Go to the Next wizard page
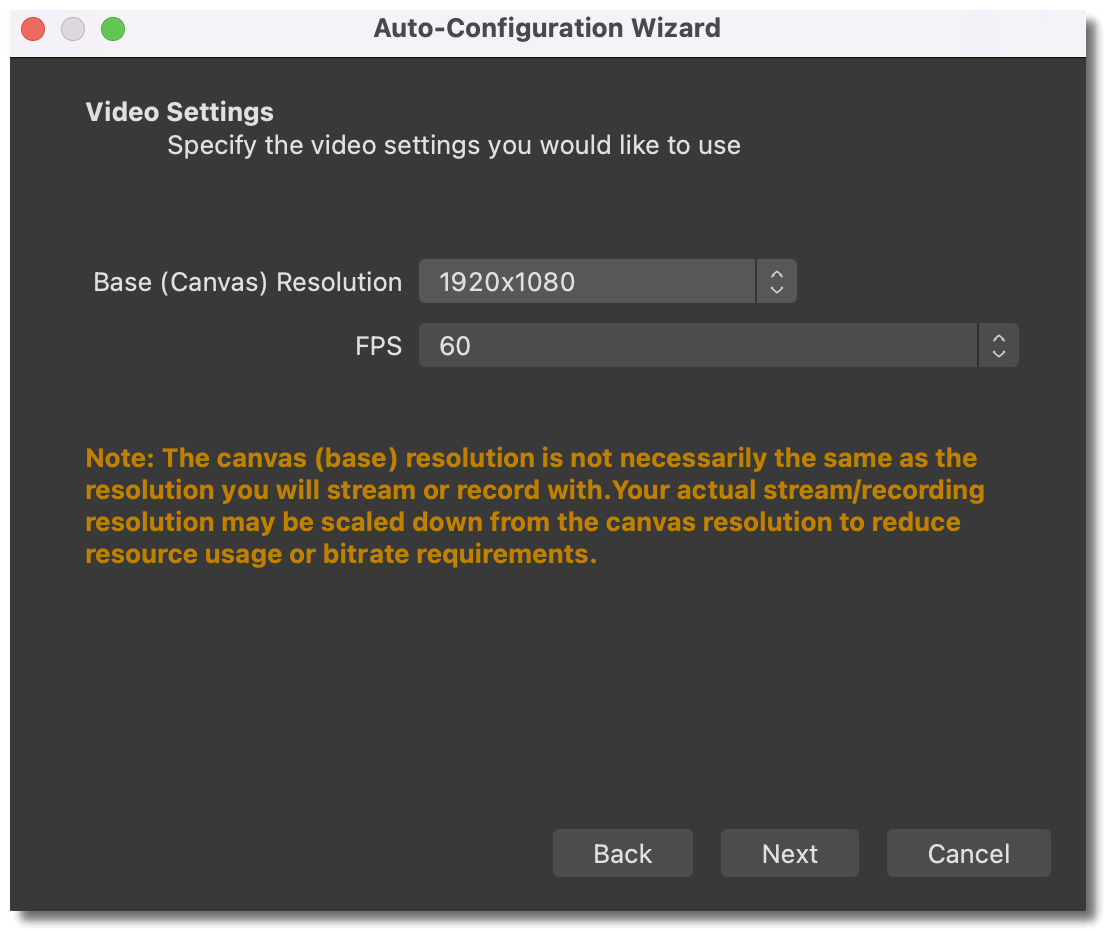 click(789, 854)
